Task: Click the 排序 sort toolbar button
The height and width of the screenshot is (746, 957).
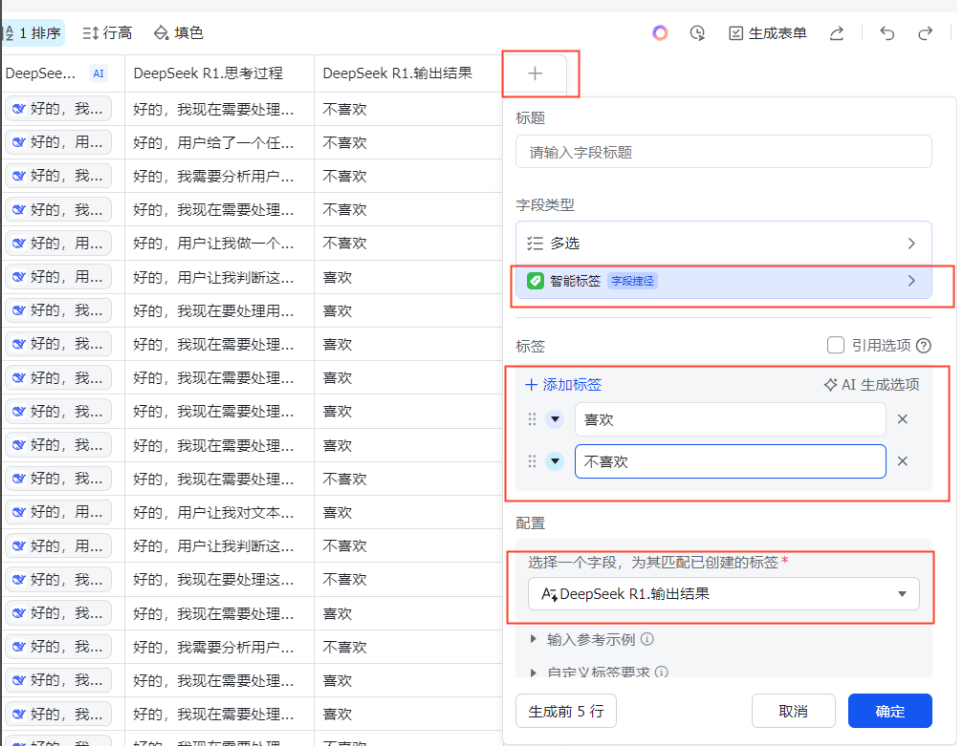Action: pyautogui.click(x=34, y=33)
